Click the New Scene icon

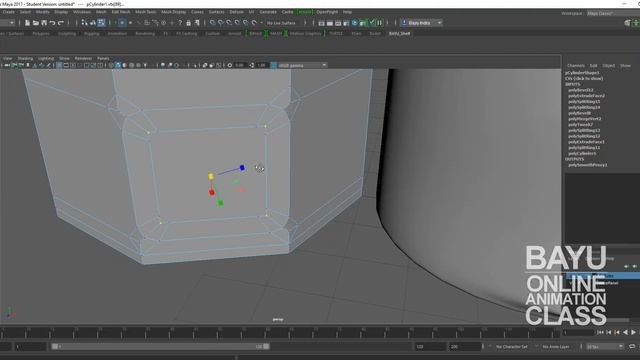tap(27, 23)
